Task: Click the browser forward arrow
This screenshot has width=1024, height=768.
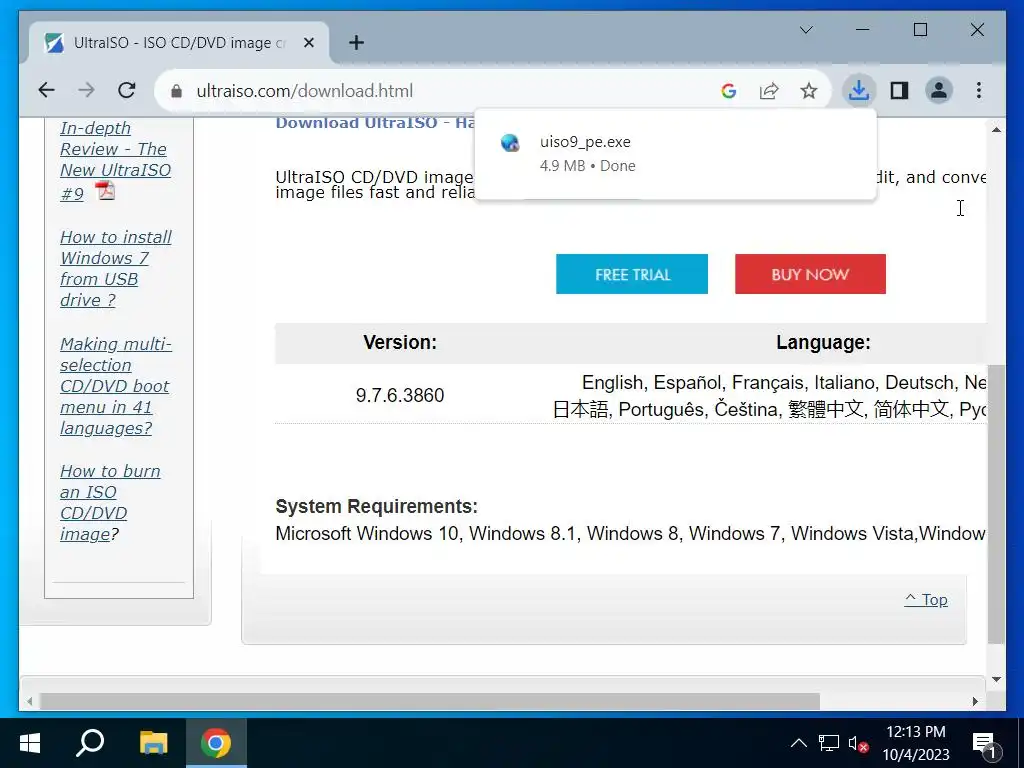Action: point(86,90)
